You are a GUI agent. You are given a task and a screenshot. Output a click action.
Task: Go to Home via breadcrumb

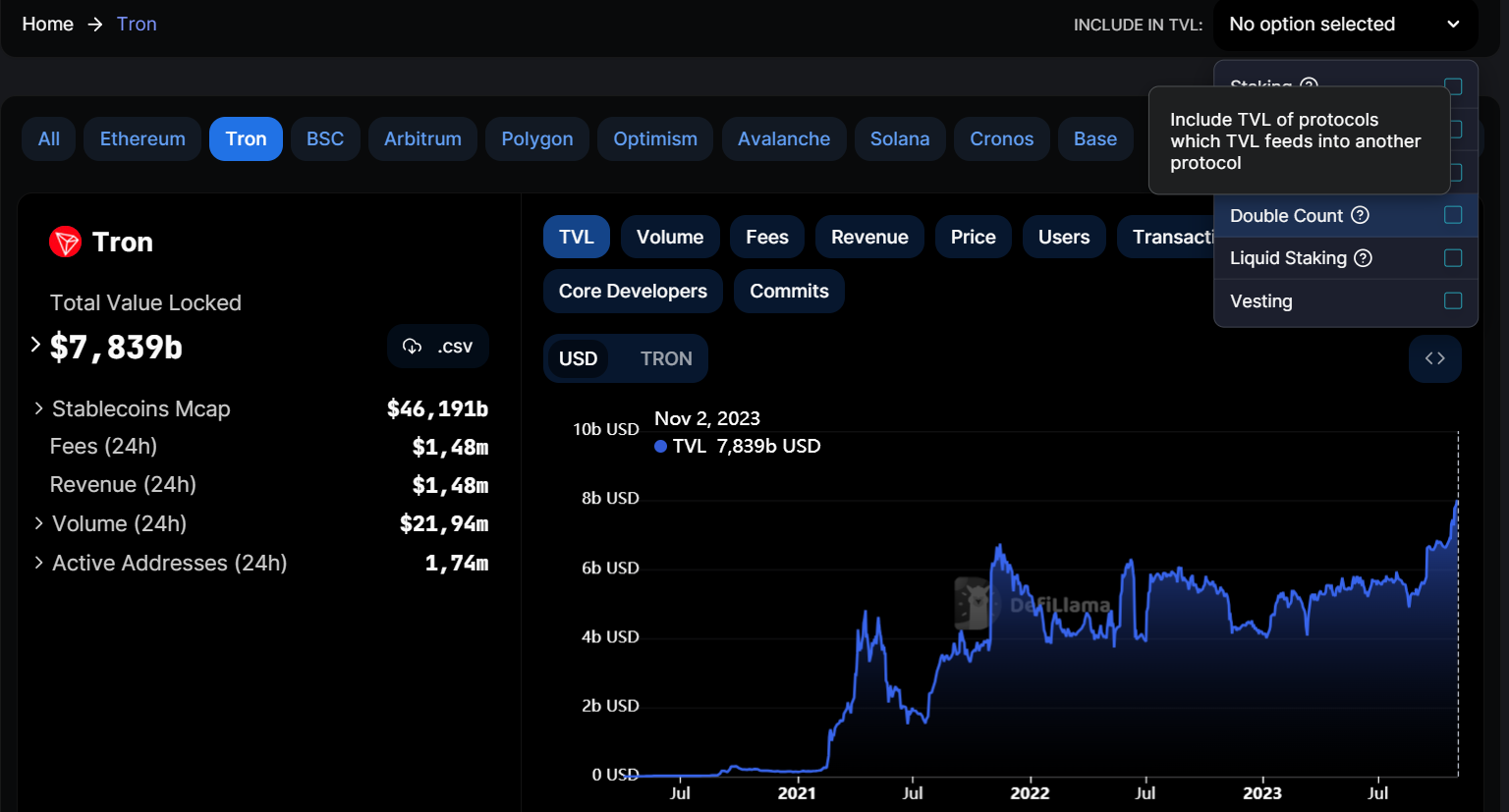(x=47, y=25)
